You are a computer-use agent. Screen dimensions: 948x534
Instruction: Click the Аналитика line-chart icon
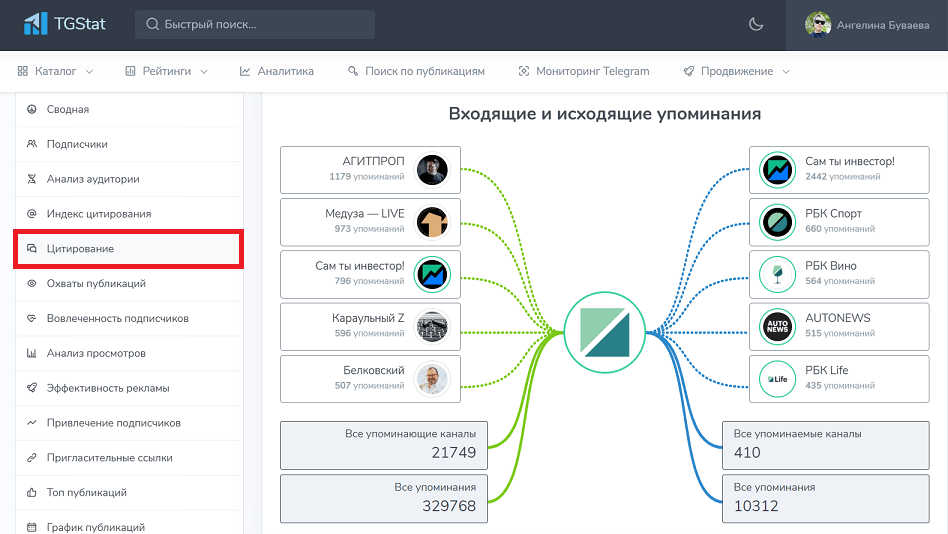click(x=245, y=71)
